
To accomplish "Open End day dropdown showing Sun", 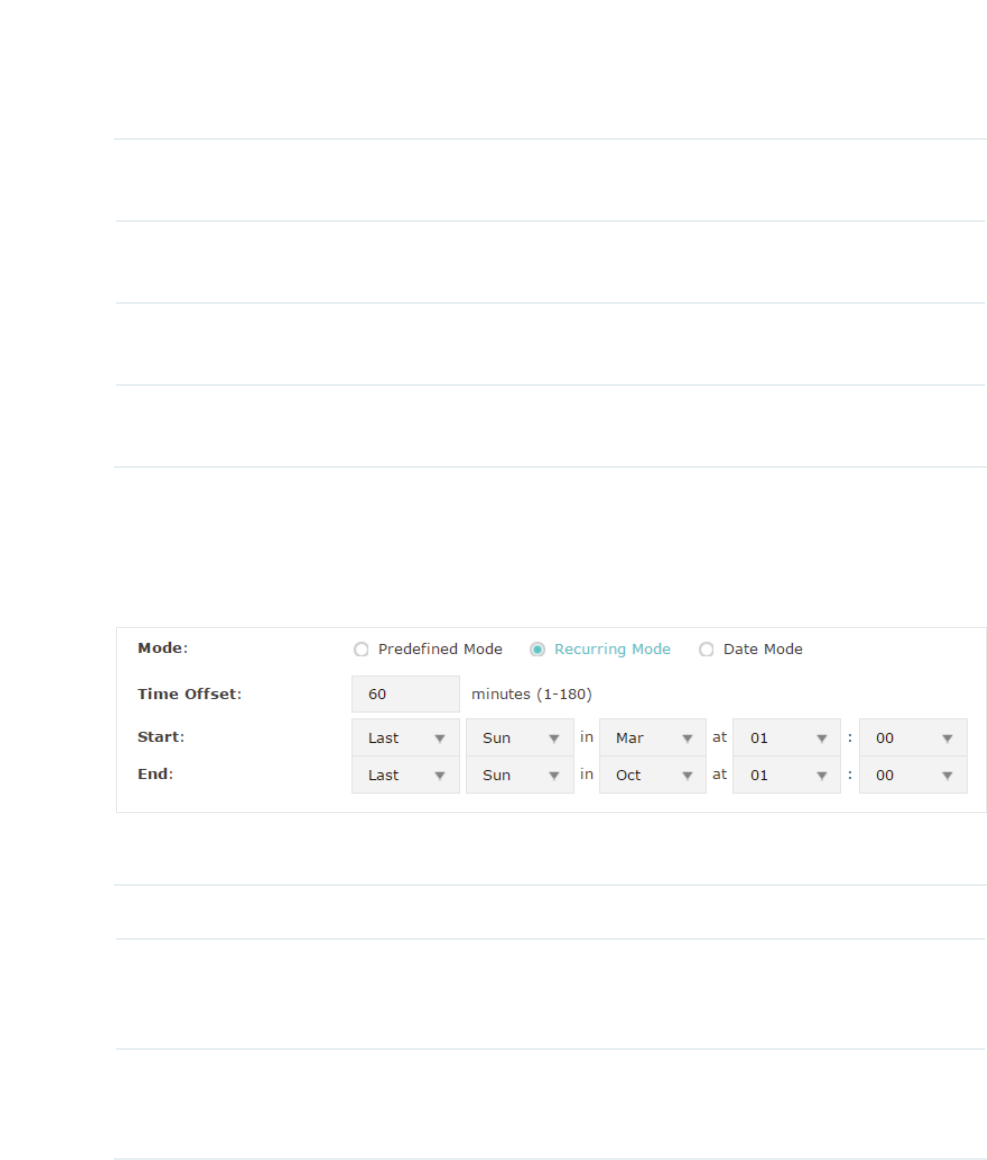I will point(519,775).
